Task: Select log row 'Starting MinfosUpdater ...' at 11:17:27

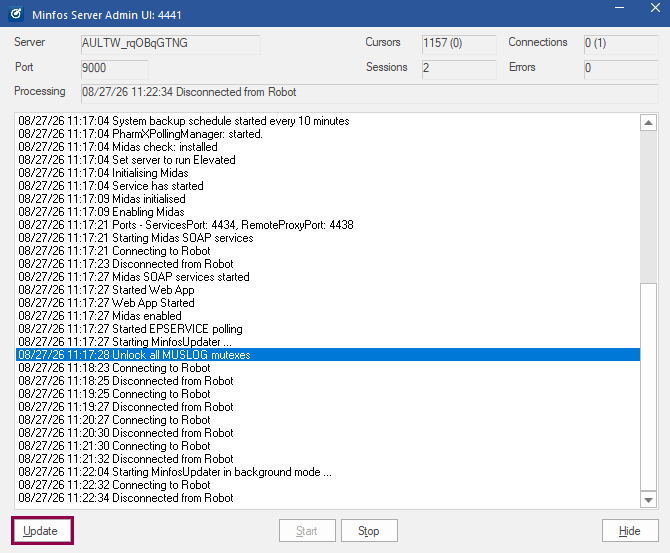Action: [328, 342]
